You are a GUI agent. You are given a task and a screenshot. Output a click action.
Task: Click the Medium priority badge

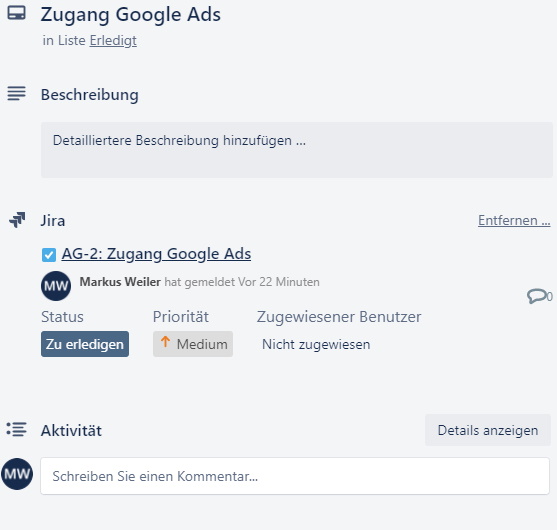click(193, 344)
